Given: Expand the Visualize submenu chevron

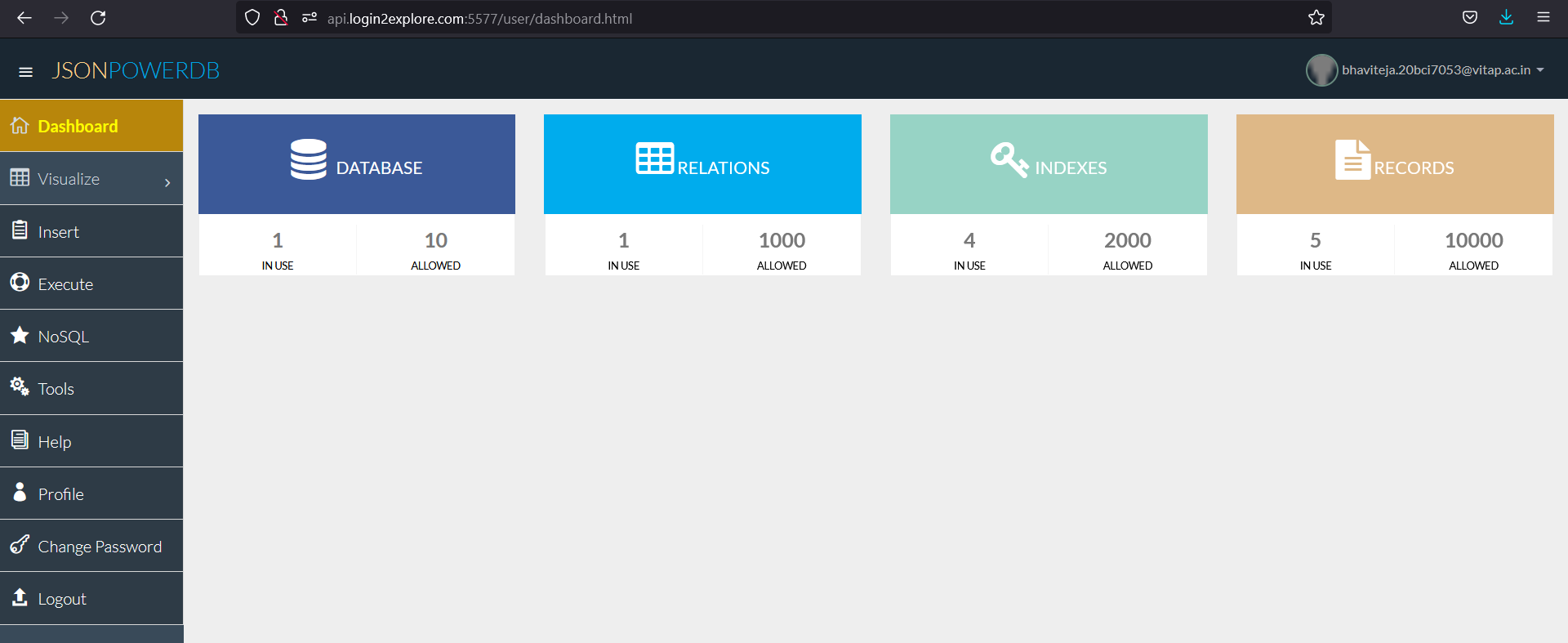Looking at the screenshot, I should 167,182.
